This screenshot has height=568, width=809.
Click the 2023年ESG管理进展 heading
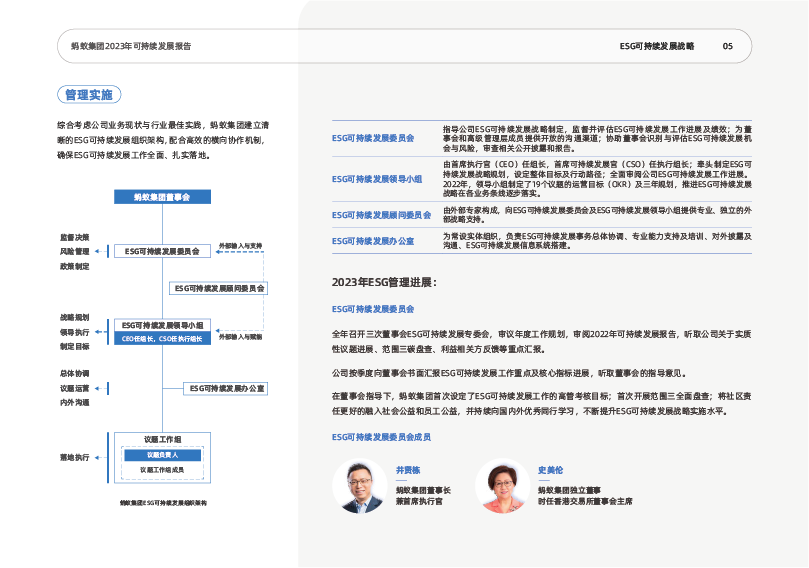383,282
